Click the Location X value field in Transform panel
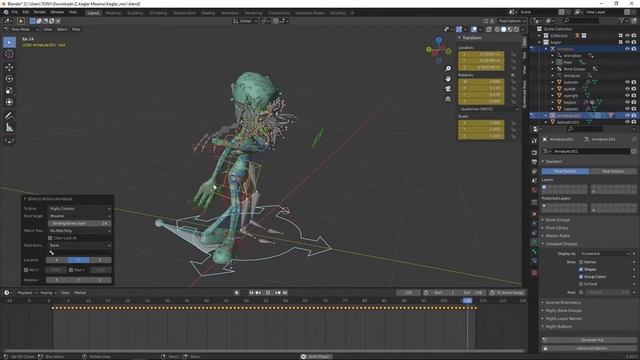 [x=481, y=54]
